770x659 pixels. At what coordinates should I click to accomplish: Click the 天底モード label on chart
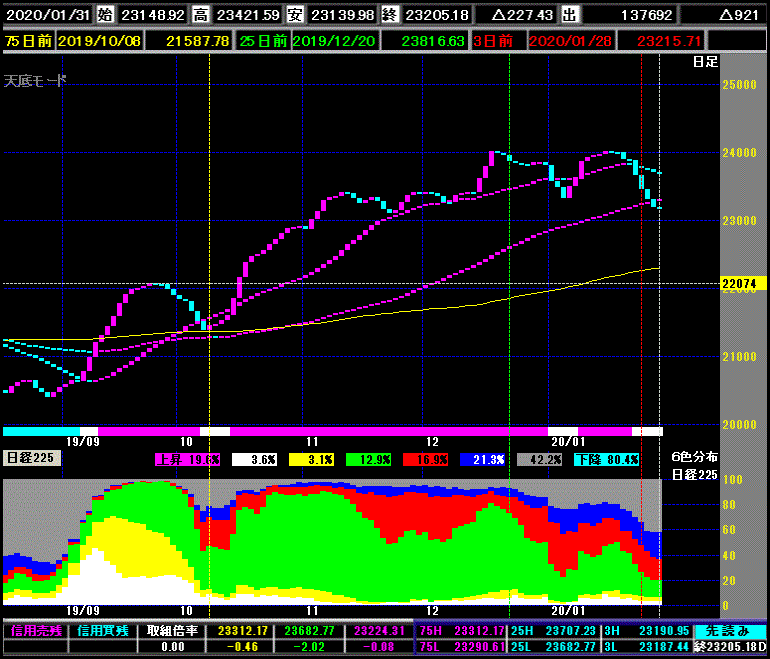click(35, 80)
